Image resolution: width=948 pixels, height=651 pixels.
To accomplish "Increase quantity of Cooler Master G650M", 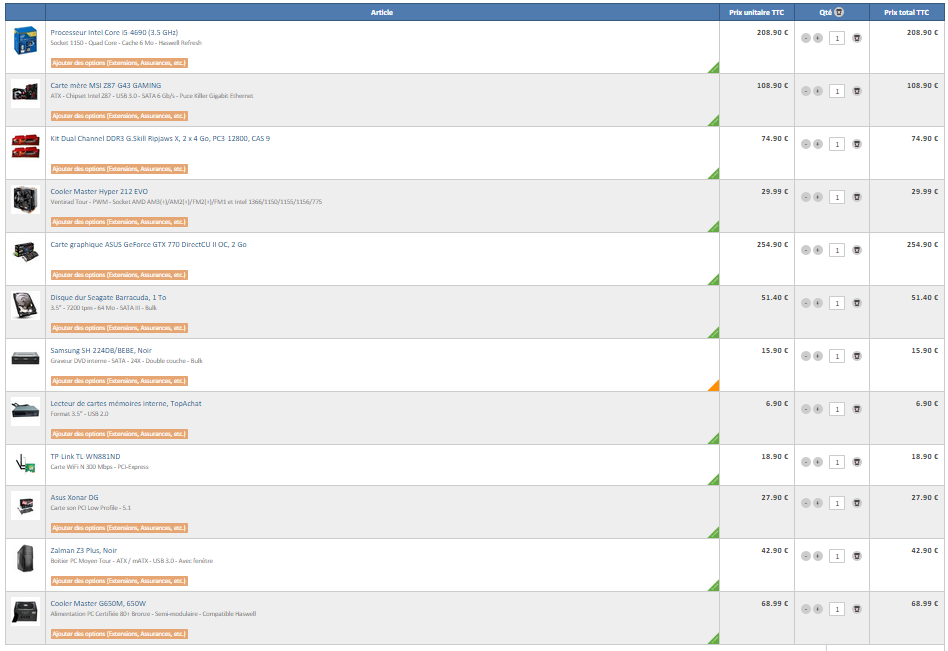I will 817,609.
